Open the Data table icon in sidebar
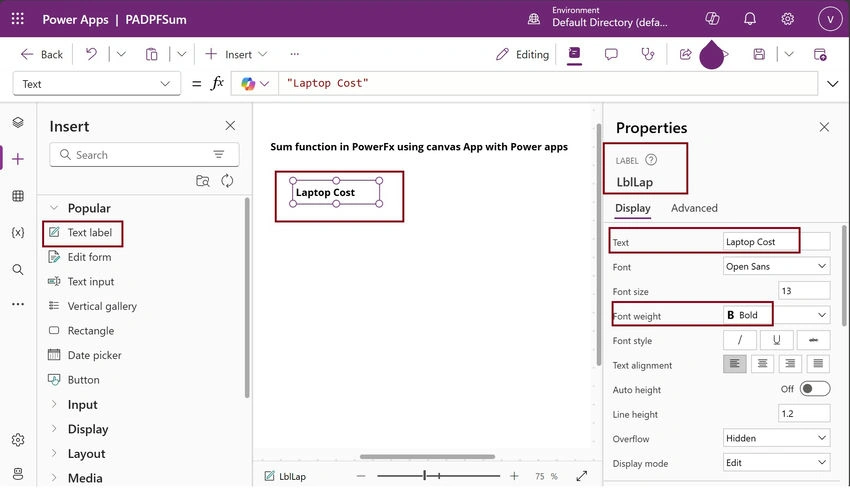 [x=18, y=196]
